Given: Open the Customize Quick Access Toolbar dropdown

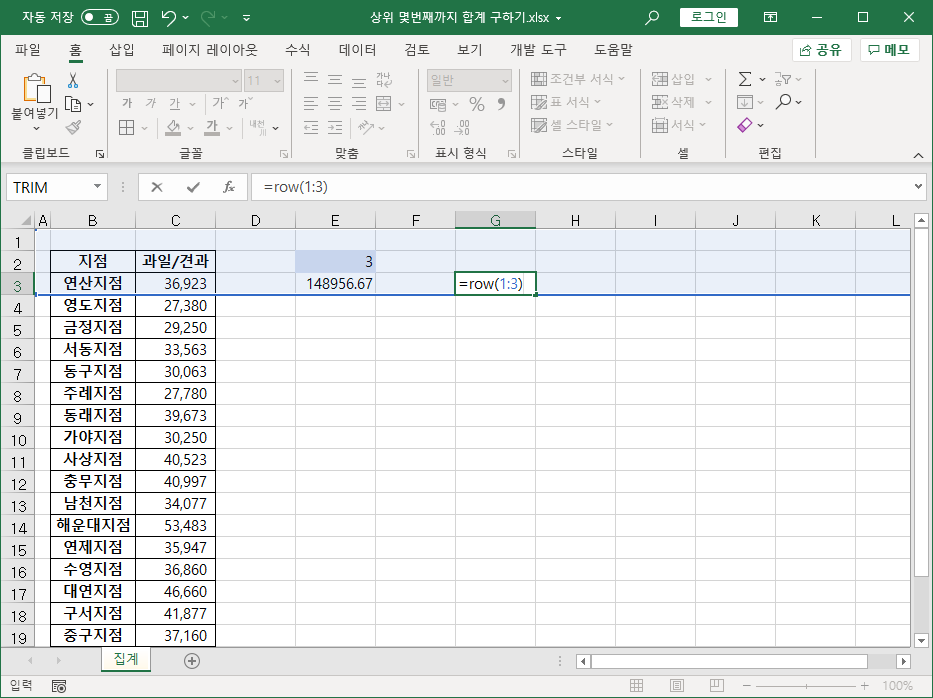Looking at the screenshot, I should click(246, 18).
